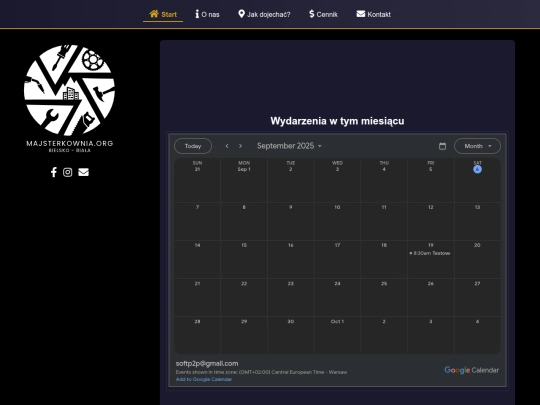
Task: Select day 30 in calendar
Action: click(x=291, y=321)
